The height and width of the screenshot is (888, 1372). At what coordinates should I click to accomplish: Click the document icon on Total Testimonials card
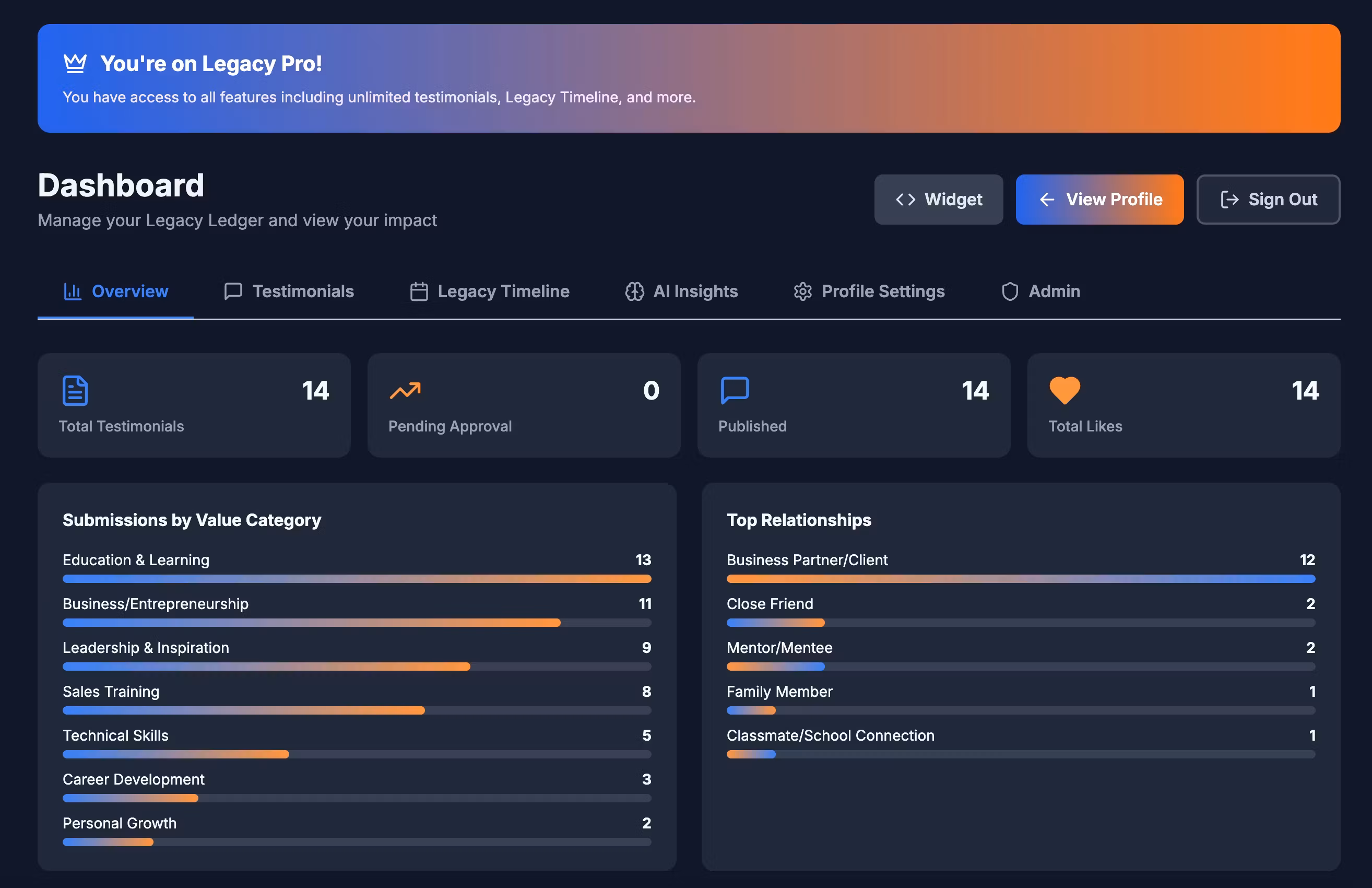click(75, 390)
